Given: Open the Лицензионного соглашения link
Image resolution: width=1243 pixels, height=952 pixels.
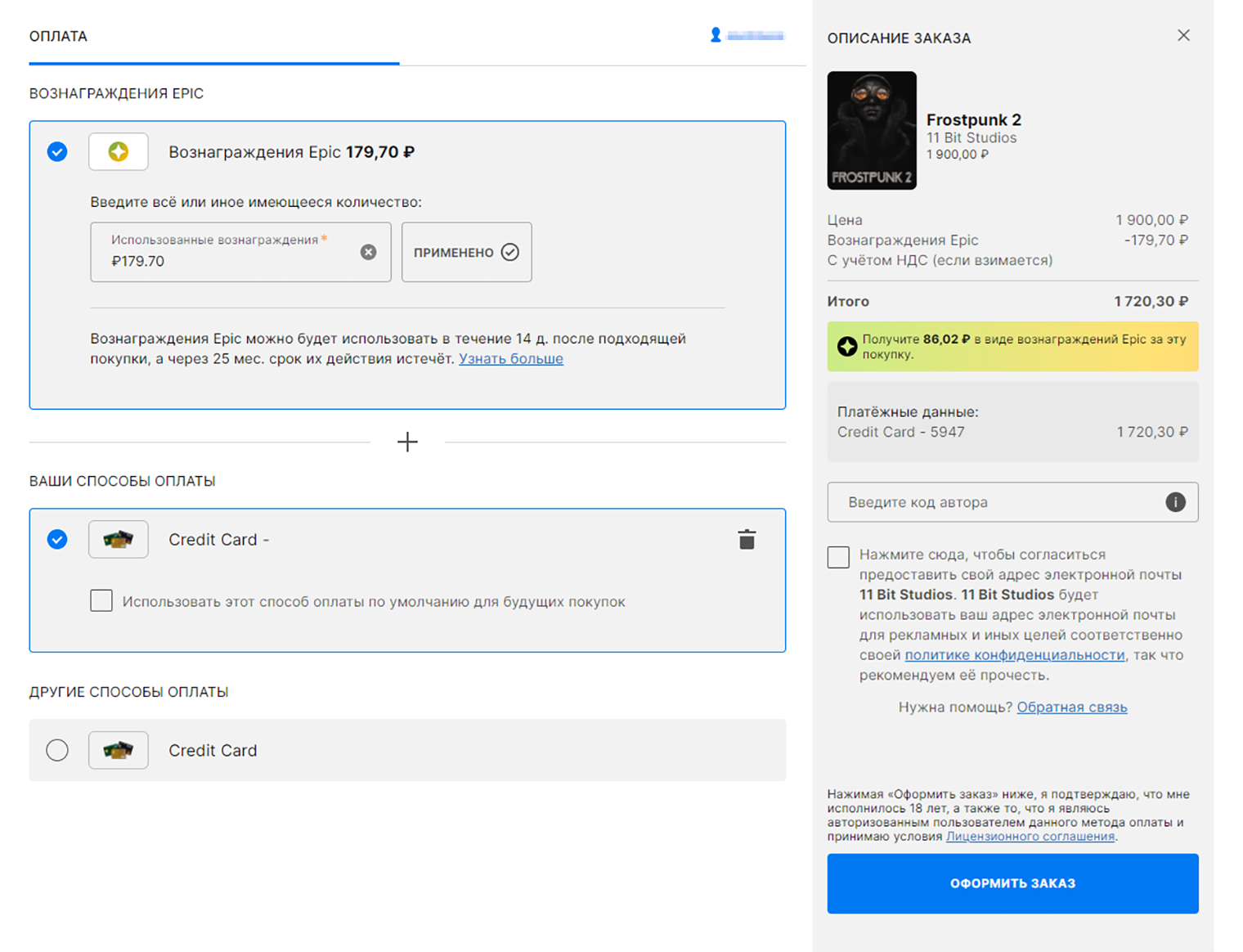Looking at the screenshot, I should tap(1030, 837).
